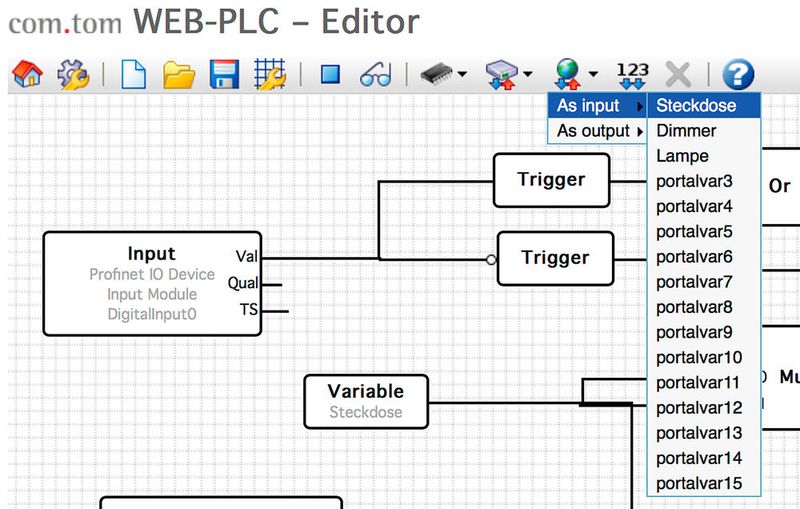Click the TS output pin label

click(248, 310)
